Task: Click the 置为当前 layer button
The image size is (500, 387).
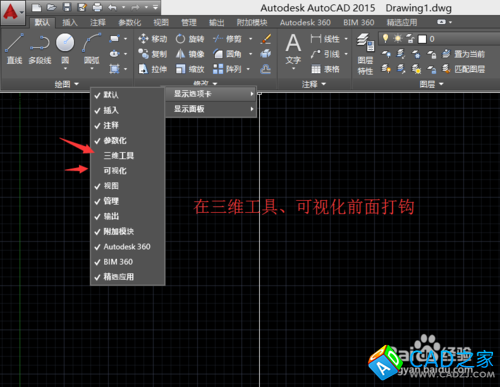Action: [x=464, y=54]
